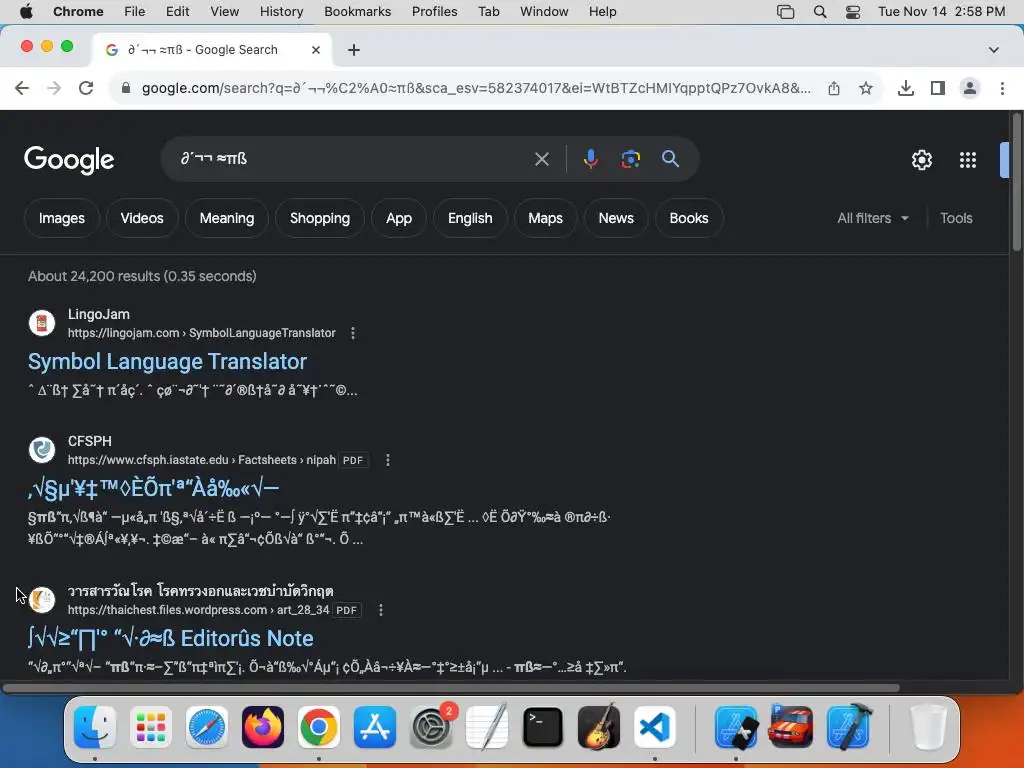The width and height of the screenshot is (1024, 768).
Task: Open the Google apps grid
Action: coord(968,160)
